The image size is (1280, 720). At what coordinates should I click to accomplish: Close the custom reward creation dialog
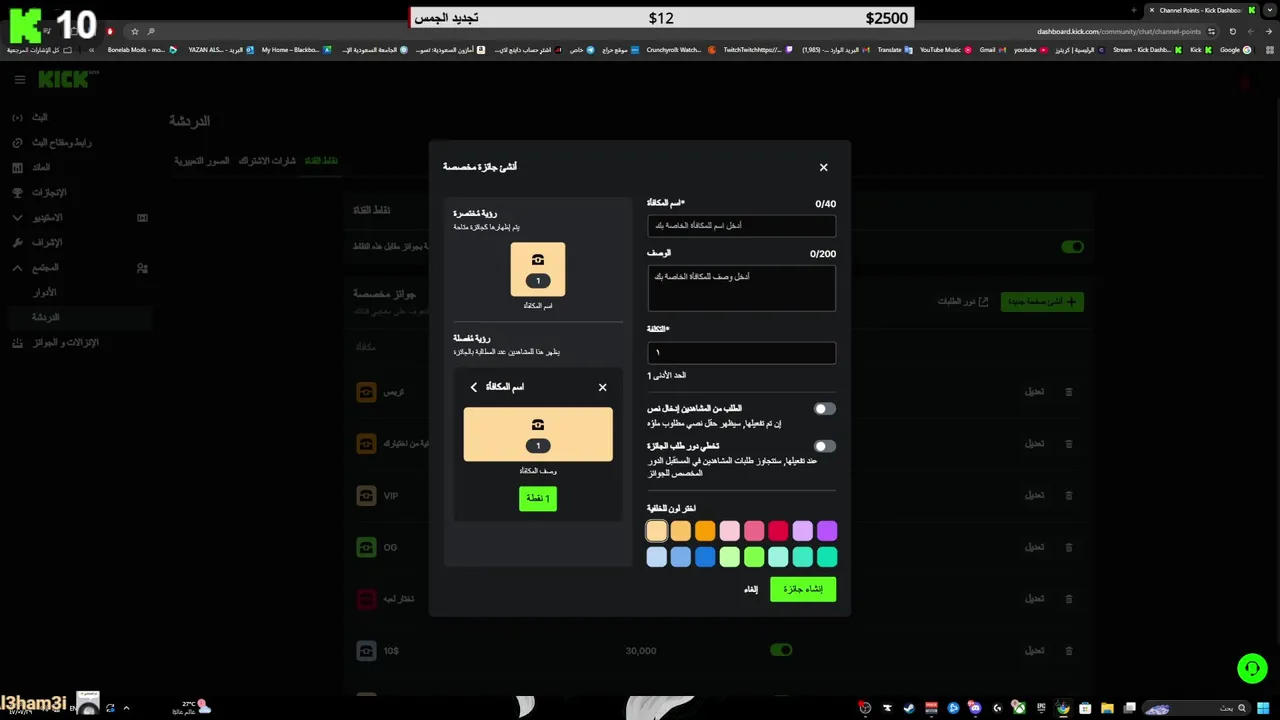[x=823, y=168]
